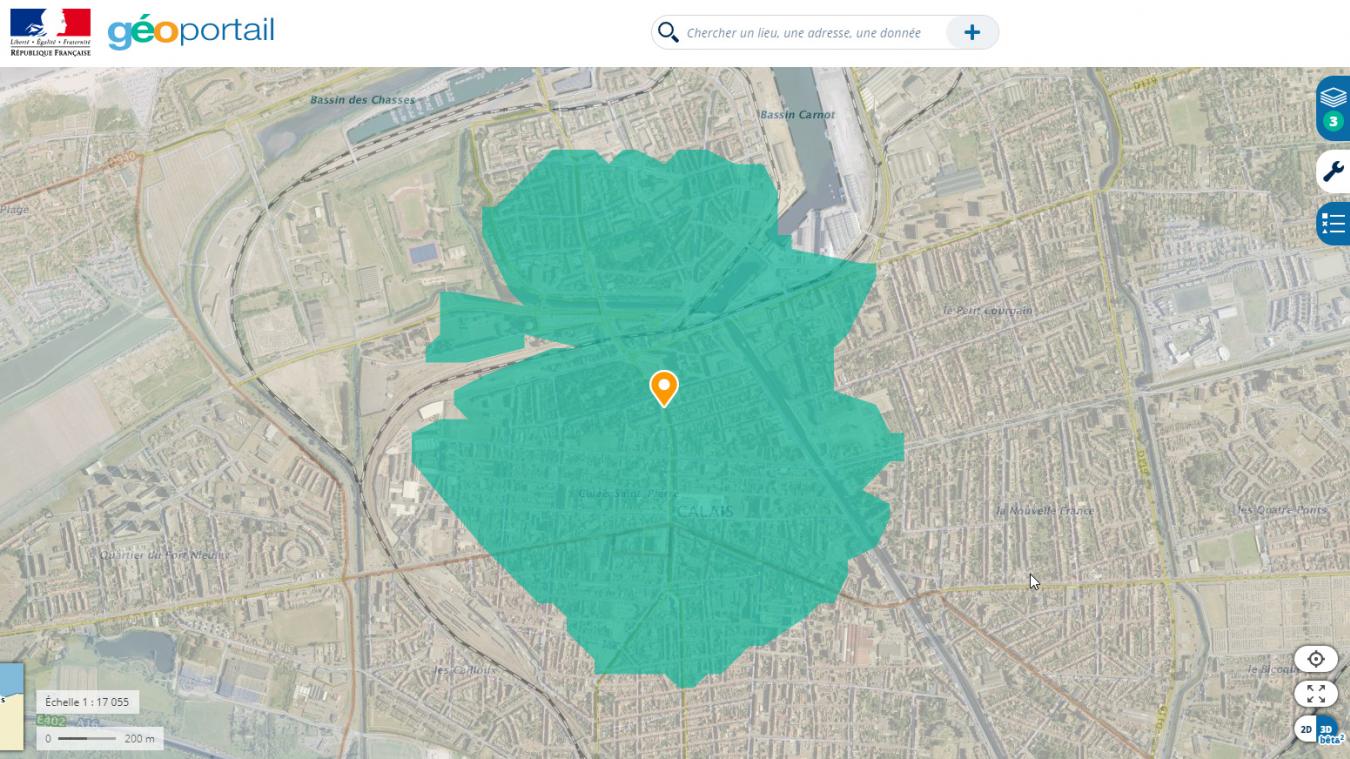Switch the map to 3D beta view

(1328, 730)
